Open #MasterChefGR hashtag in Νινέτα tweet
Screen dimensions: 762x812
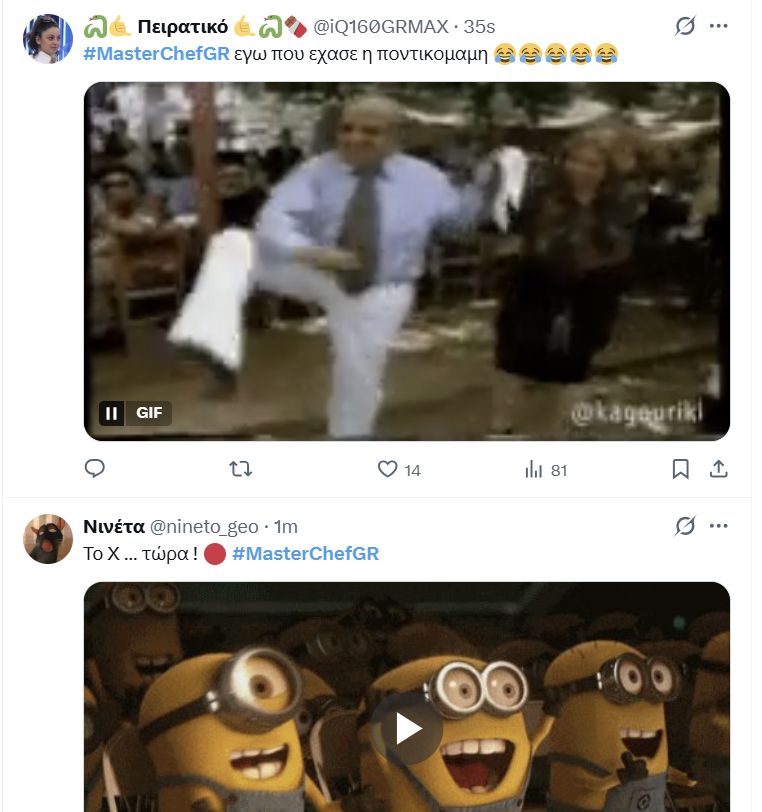coord(305,554)
